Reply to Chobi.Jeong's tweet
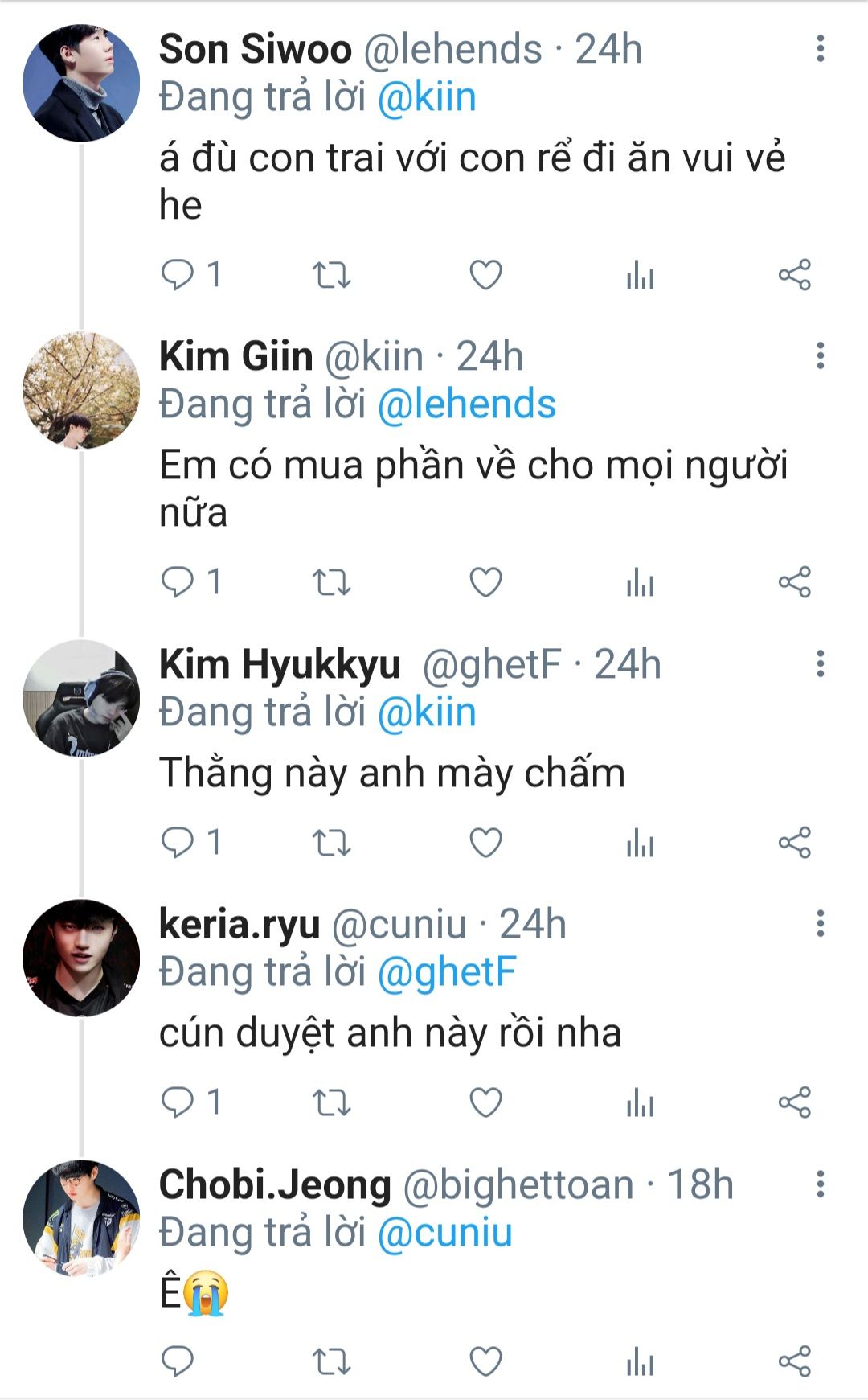This screenshot has width=868, height=1400. 178,1361
